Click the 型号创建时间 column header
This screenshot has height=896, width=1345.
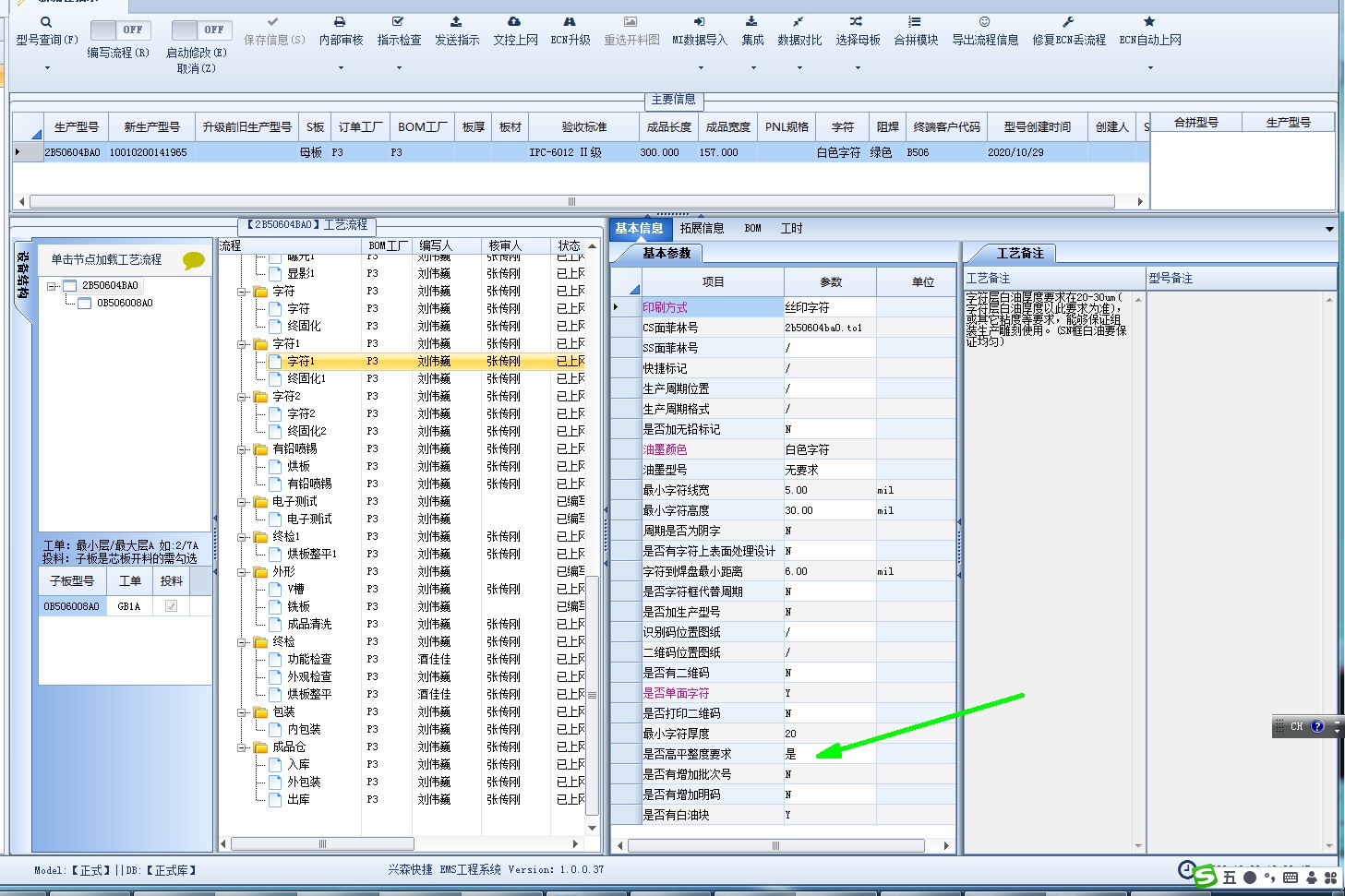pyautogui.click(x=1038, y=127)
